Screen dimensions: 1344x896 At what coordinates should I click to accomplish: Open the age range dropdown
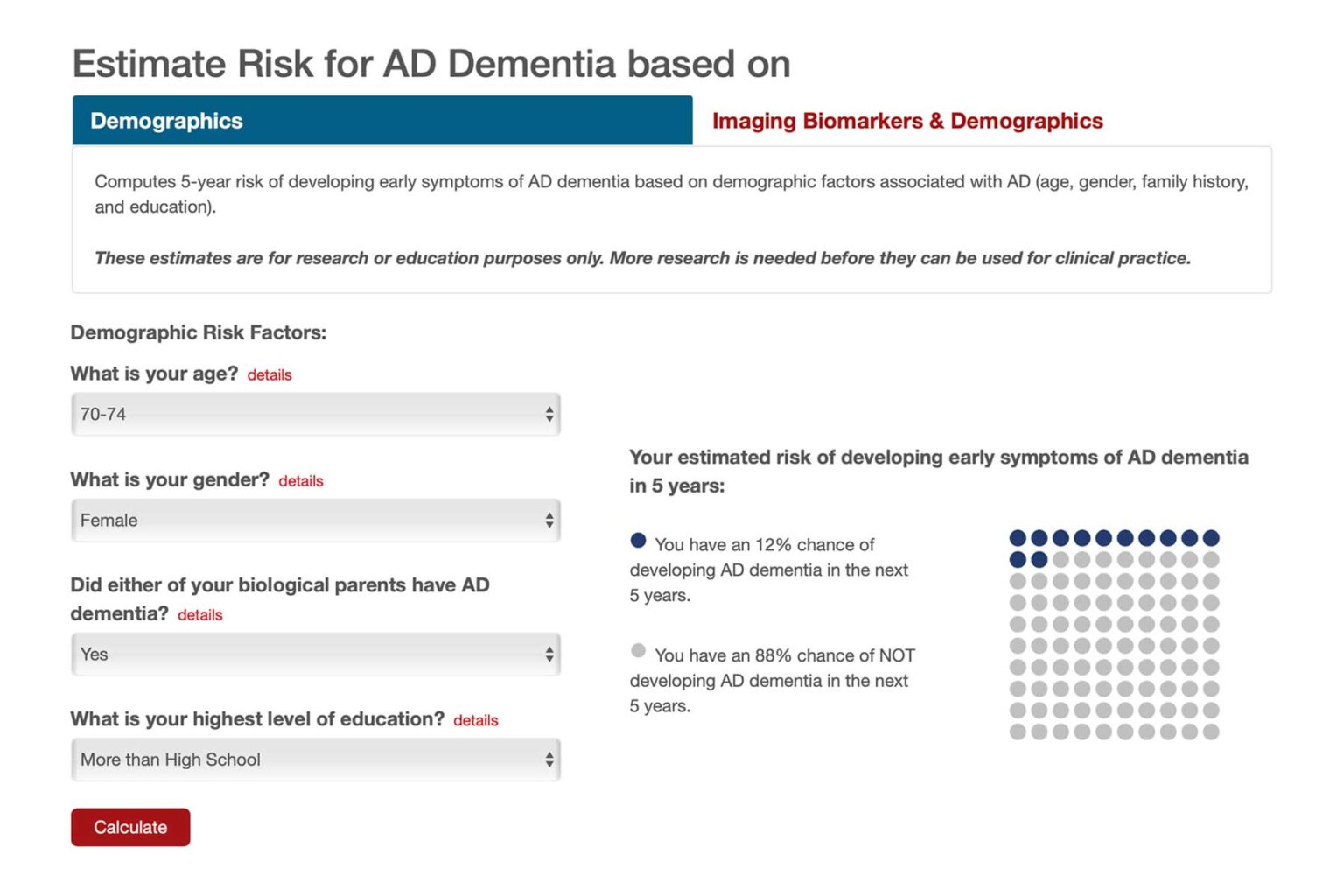315,414
